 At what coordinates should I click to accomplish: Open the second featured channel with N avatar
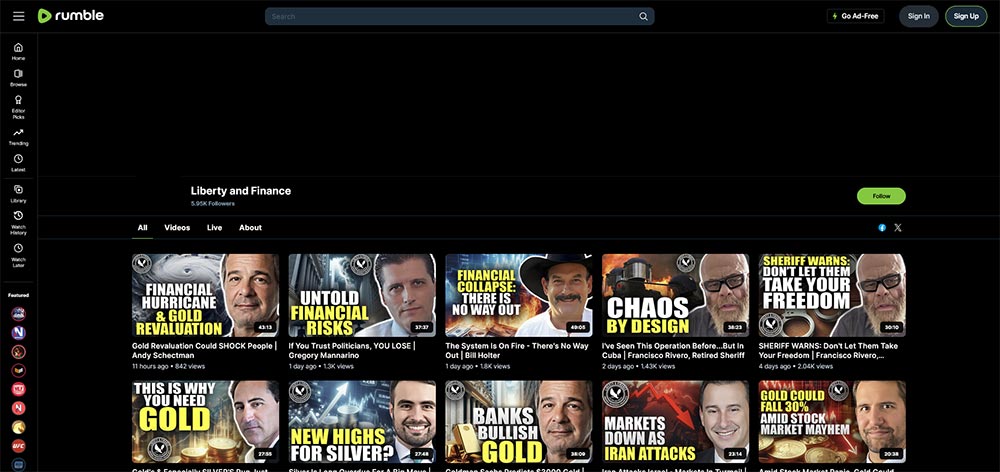pyautogui.click(x=18, y=332)
